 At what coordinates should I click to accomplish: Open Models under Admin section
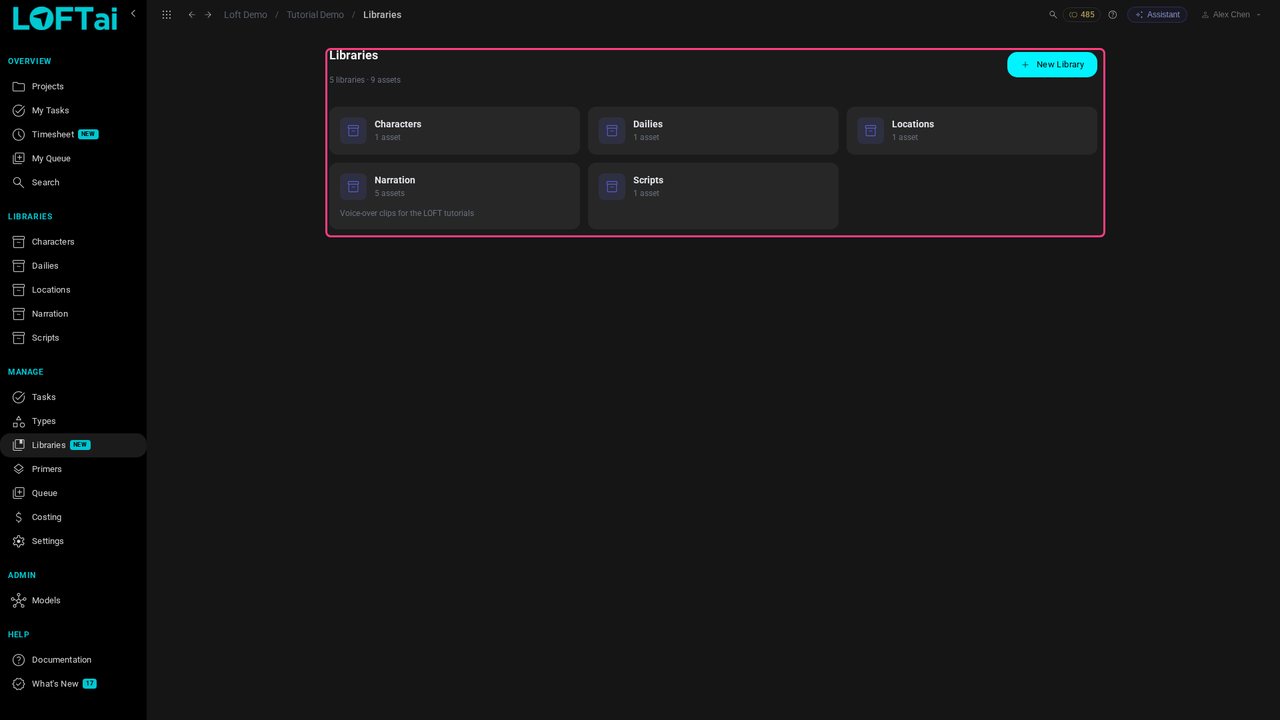coord(73,601)
